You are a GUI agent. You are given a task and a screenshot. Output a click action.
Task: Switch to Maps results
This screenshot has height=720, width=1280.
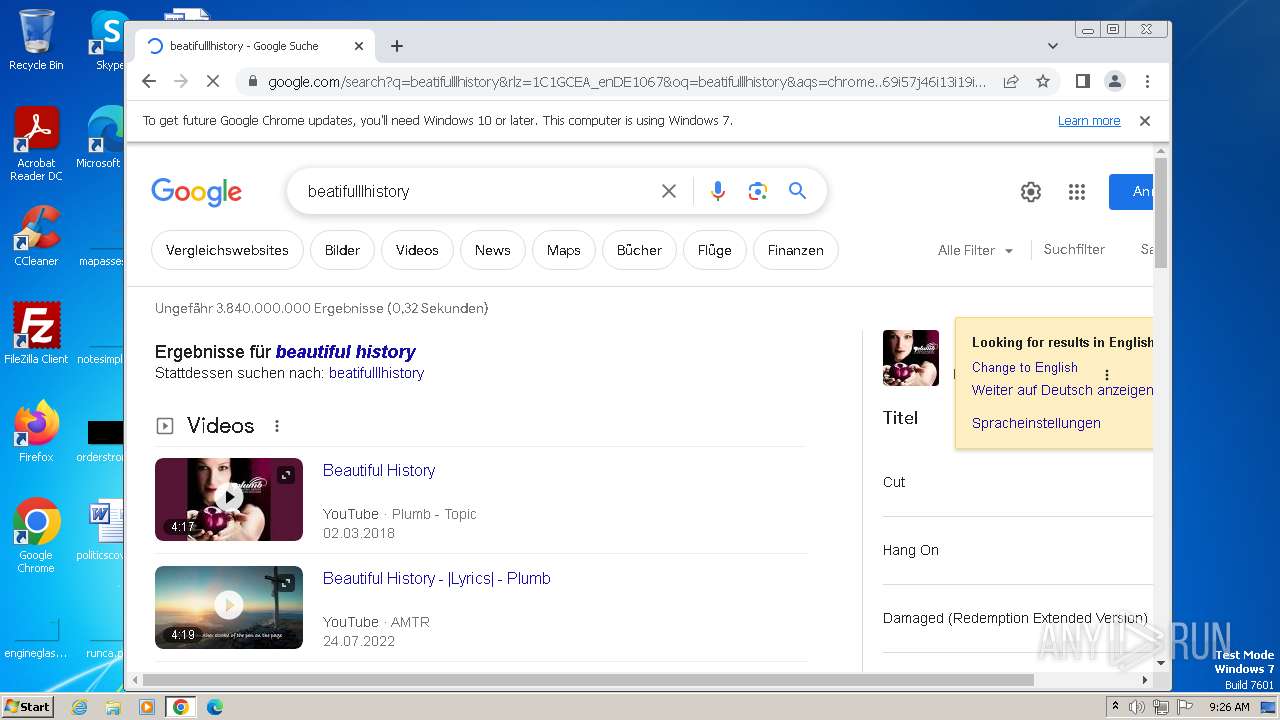563,250
